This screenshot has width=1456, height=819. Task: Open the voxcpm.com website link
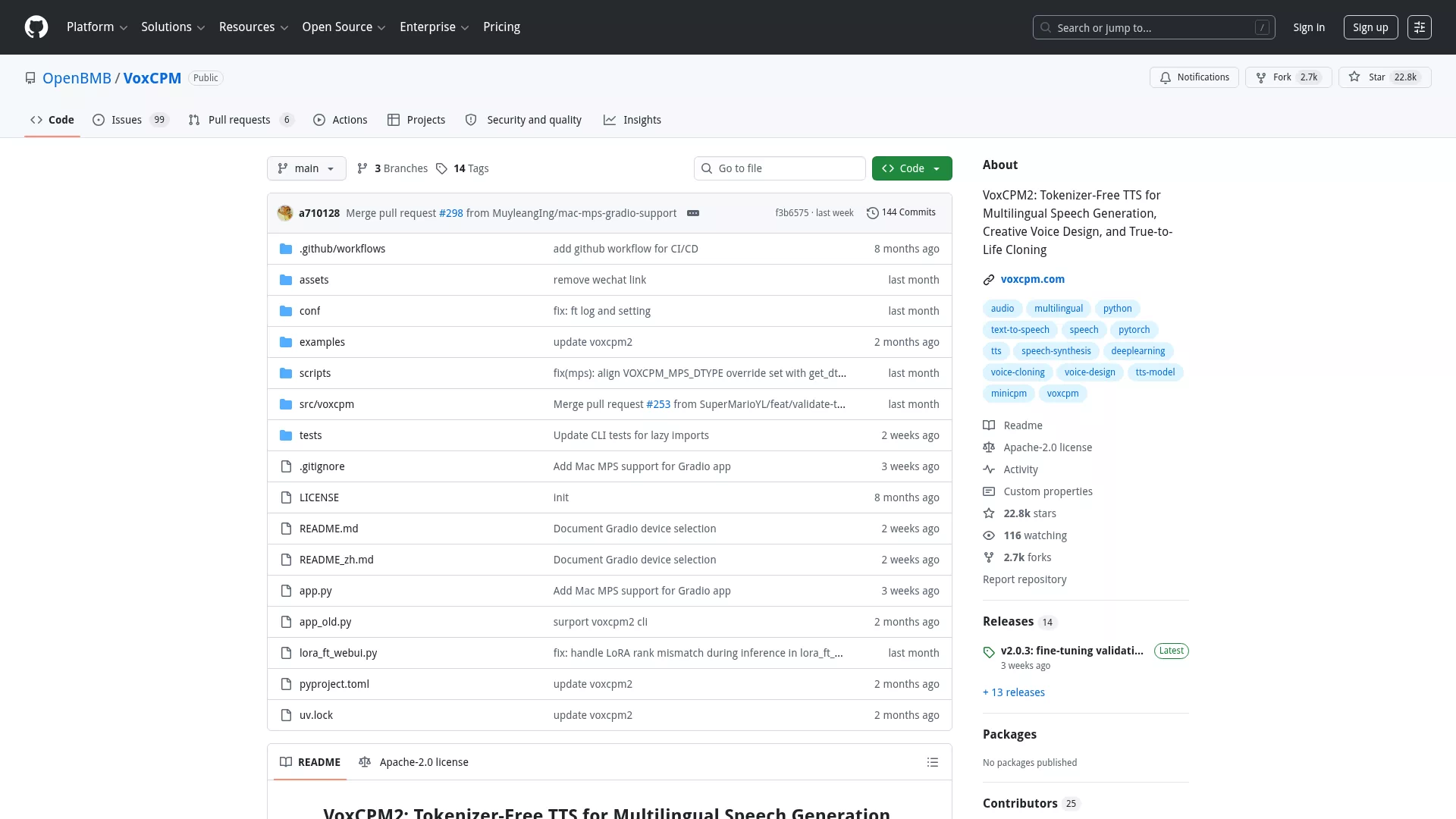(1032, 279)
